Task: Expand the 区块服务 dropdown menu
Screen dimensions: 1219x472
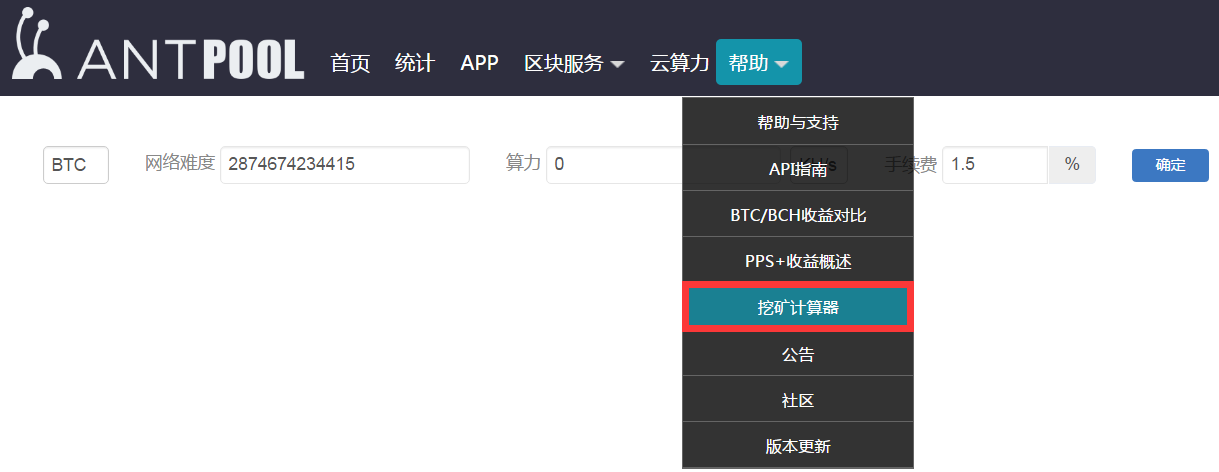Action: coord(574,63)
